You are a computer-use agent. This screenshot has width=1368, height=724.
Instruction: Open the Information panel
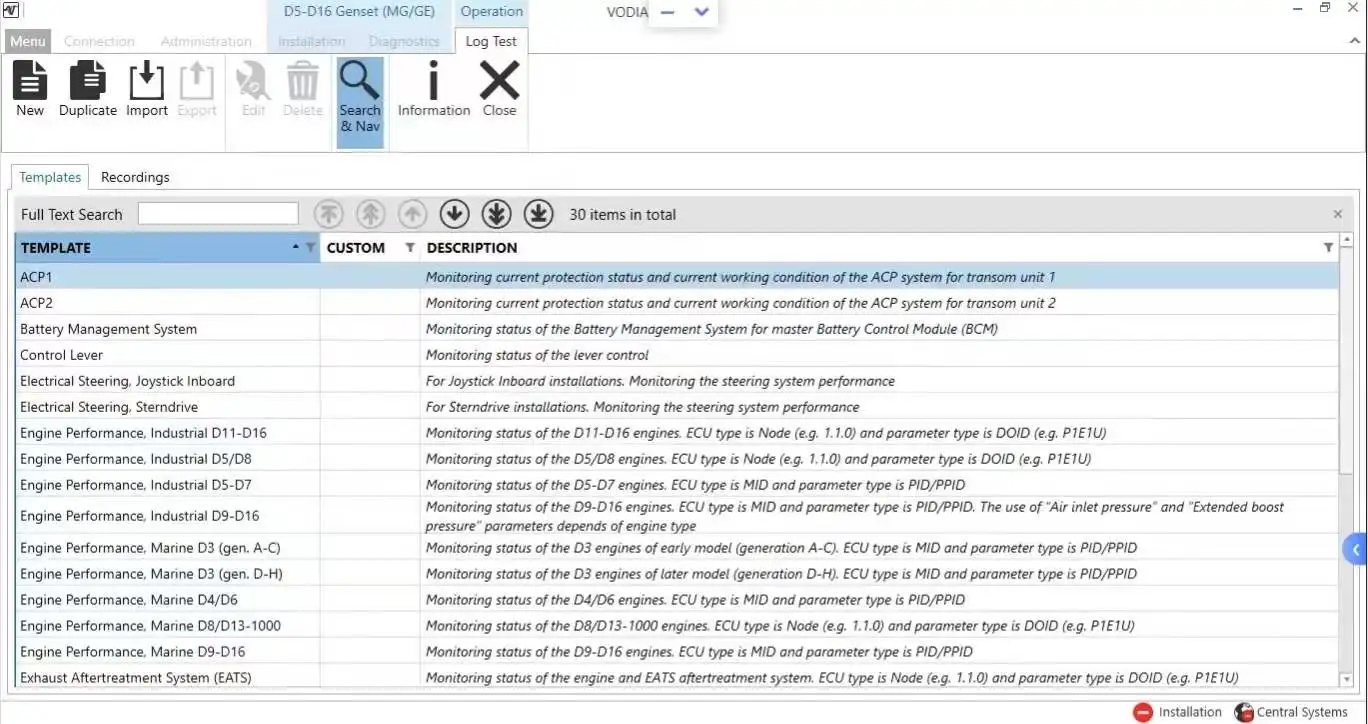(434, 89)
